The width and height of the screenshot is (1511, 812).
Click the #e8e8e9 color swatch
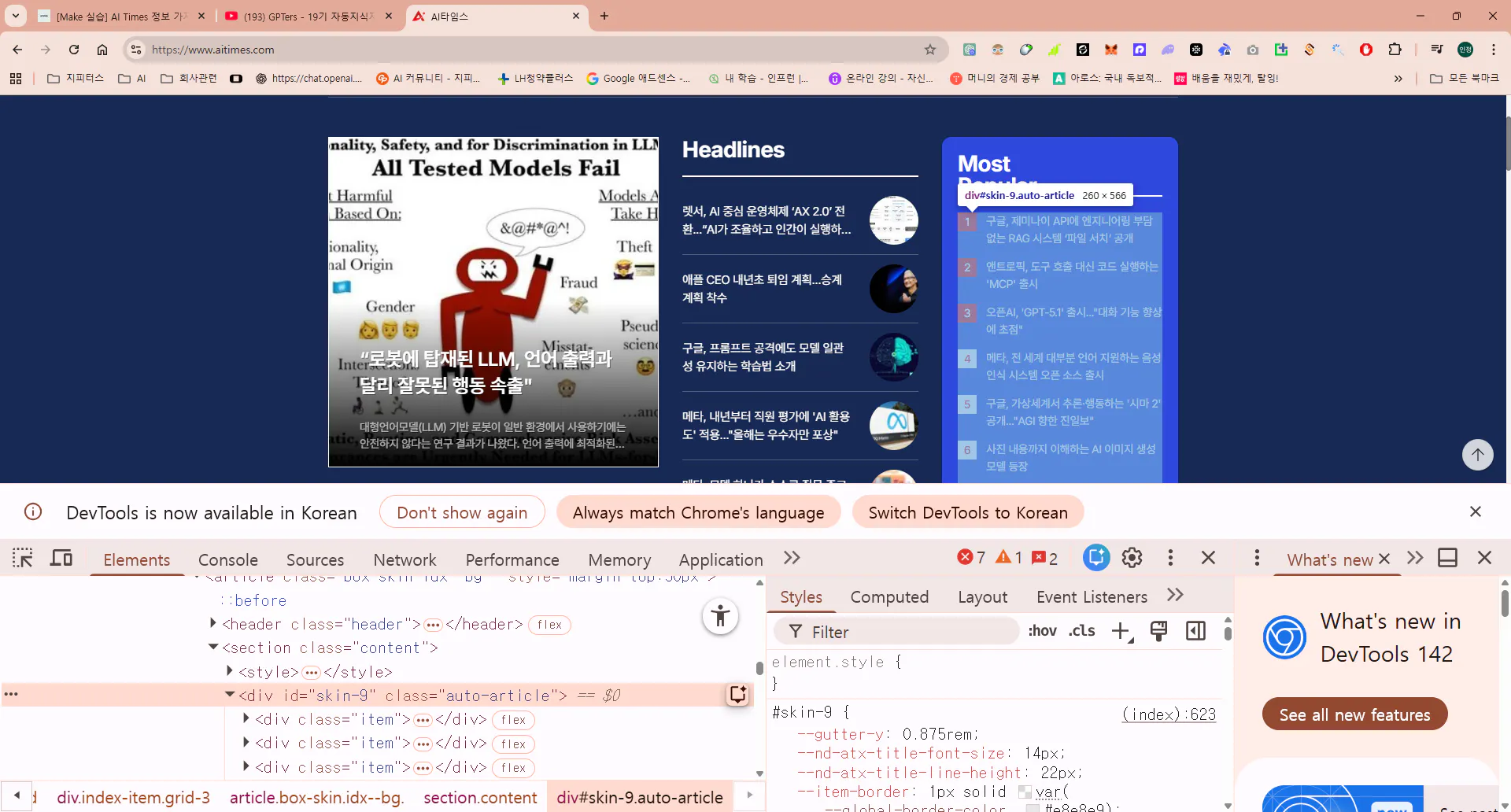[x=1033, y=808]
